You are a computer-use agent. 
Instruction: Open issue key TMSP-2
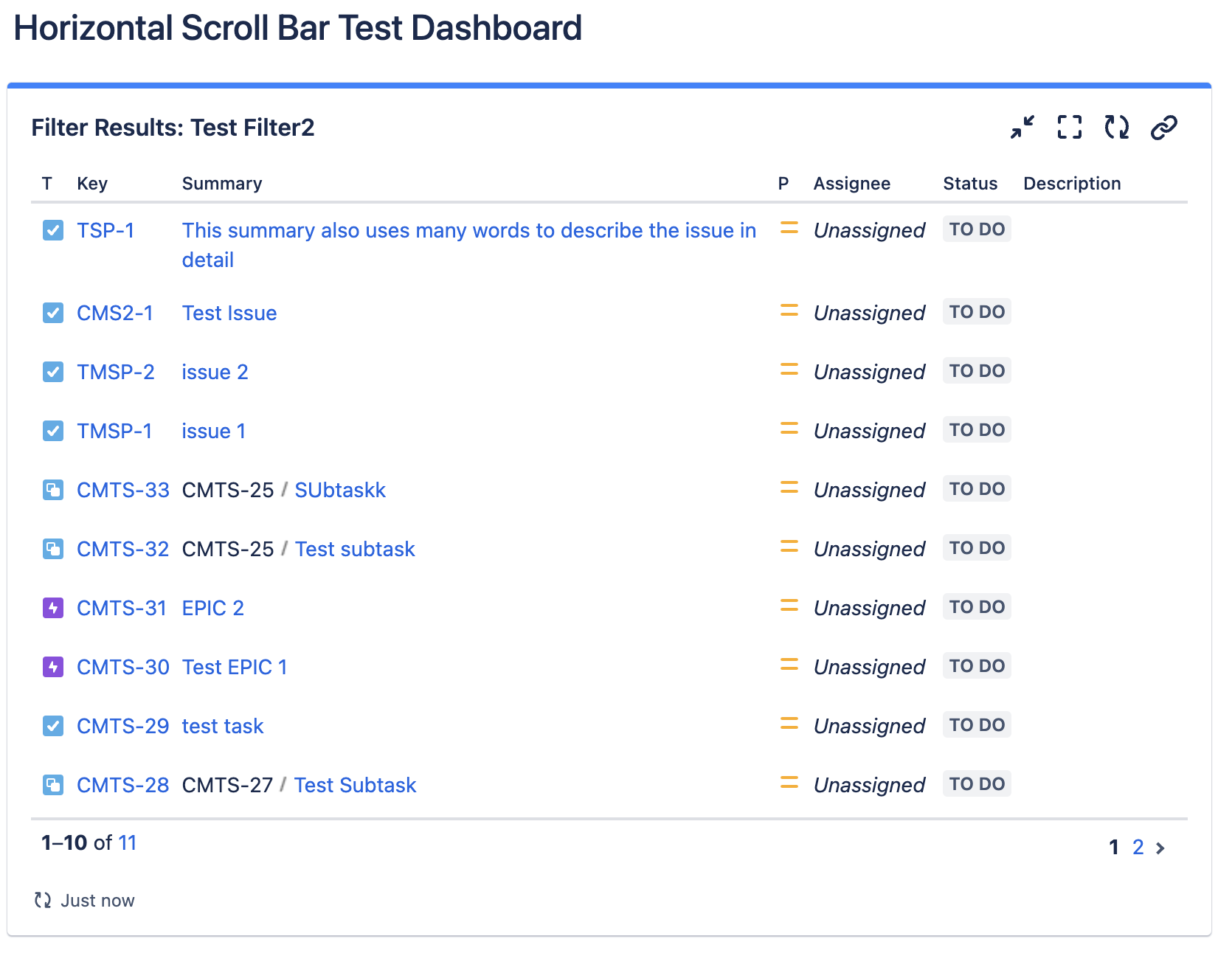[x=116, y=372]
